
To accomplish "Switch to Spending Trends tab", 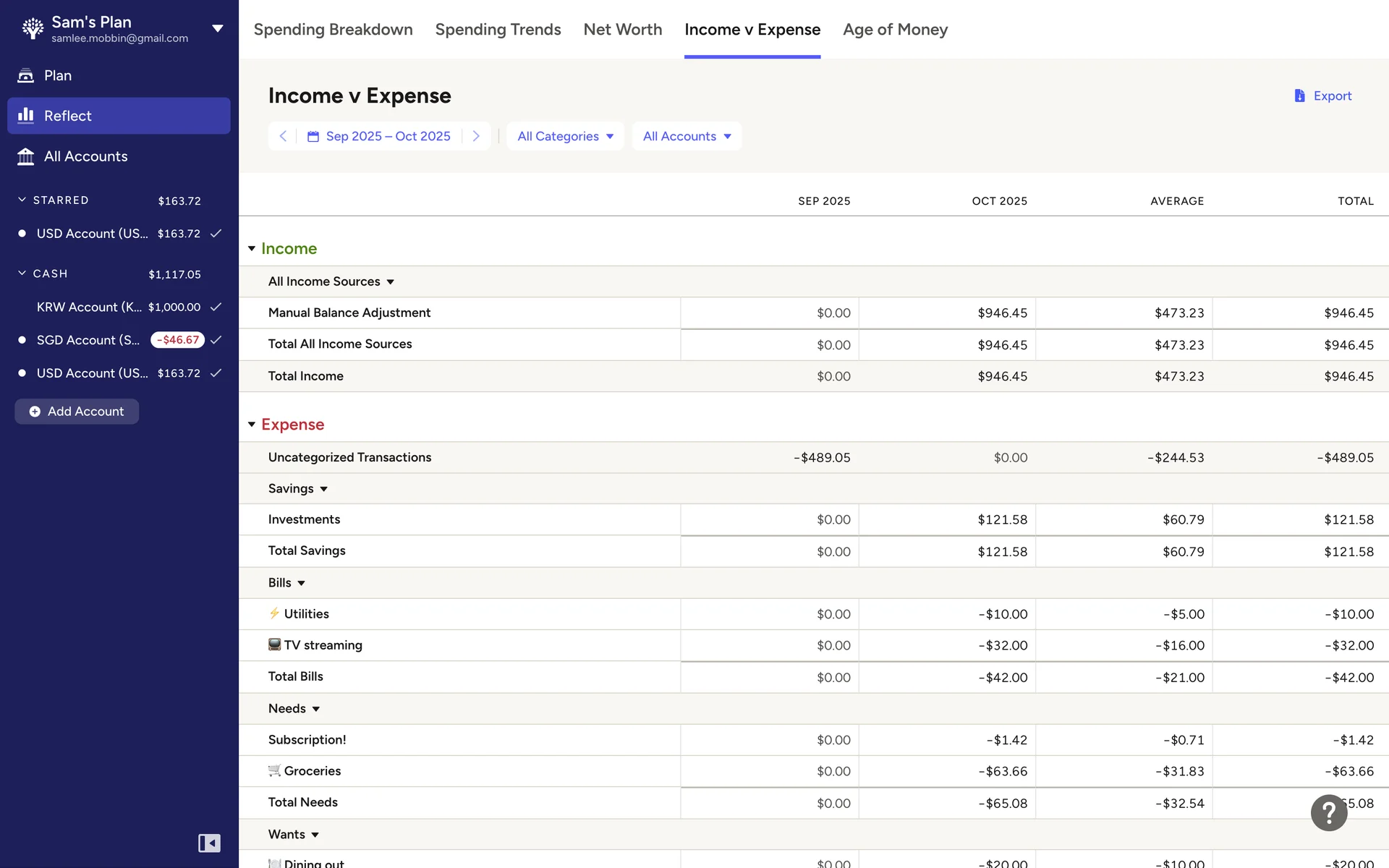I will pyautogui.click(x=498, y=30).
